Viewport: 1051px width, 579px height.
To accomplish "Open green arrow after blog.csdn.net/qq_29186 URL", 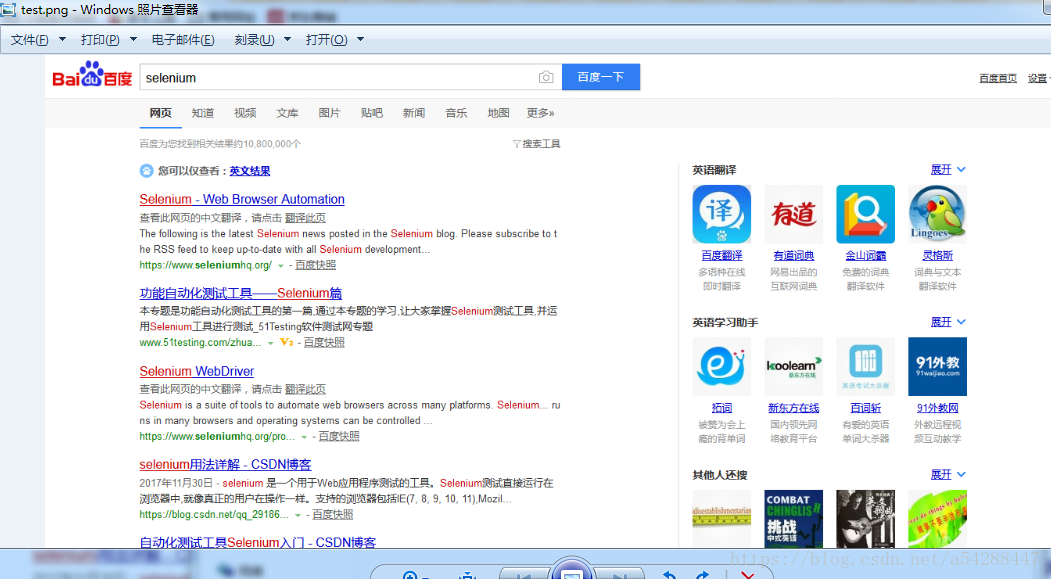I will tap(298, 515).
